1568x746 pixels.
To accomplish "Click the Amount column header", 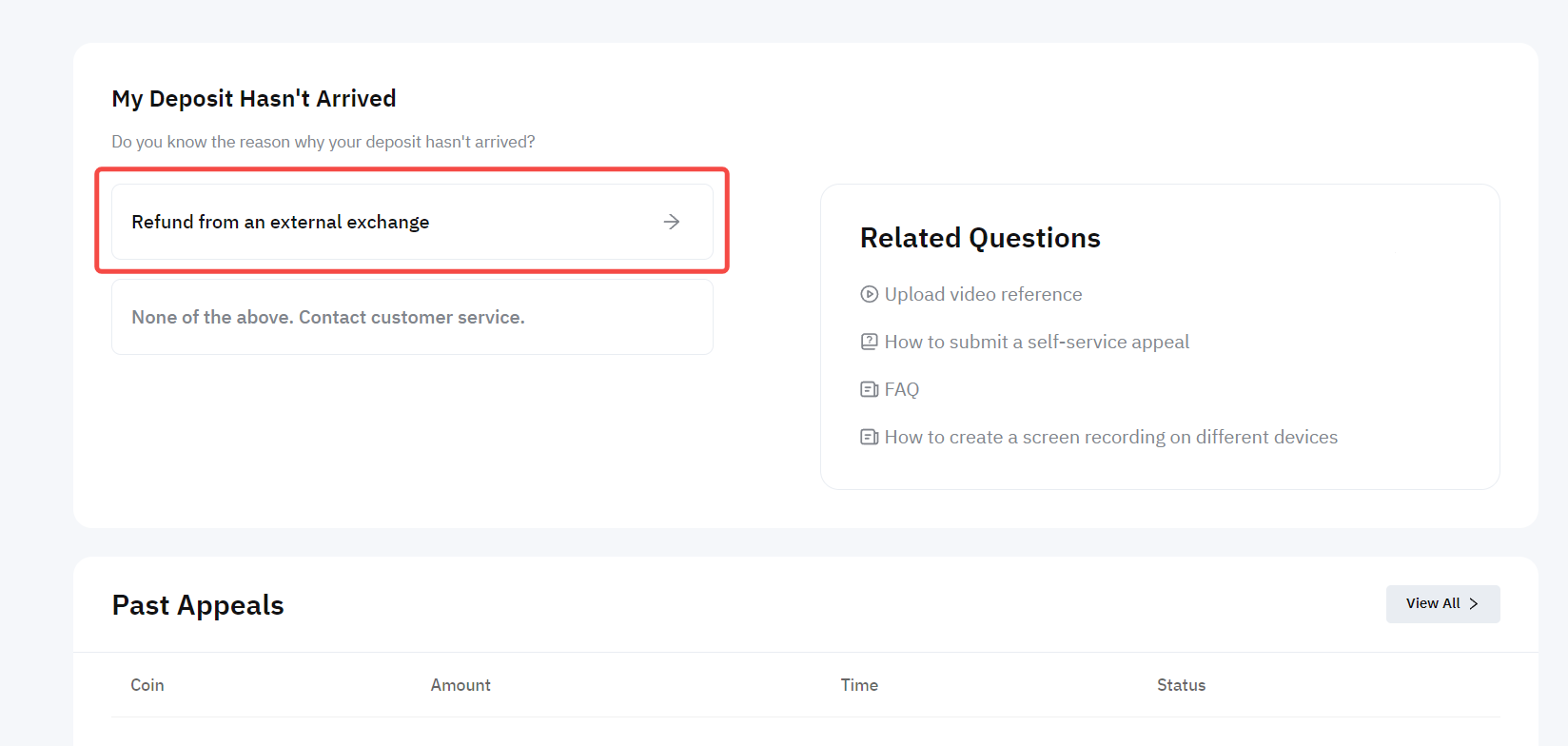I will point(461,685).
